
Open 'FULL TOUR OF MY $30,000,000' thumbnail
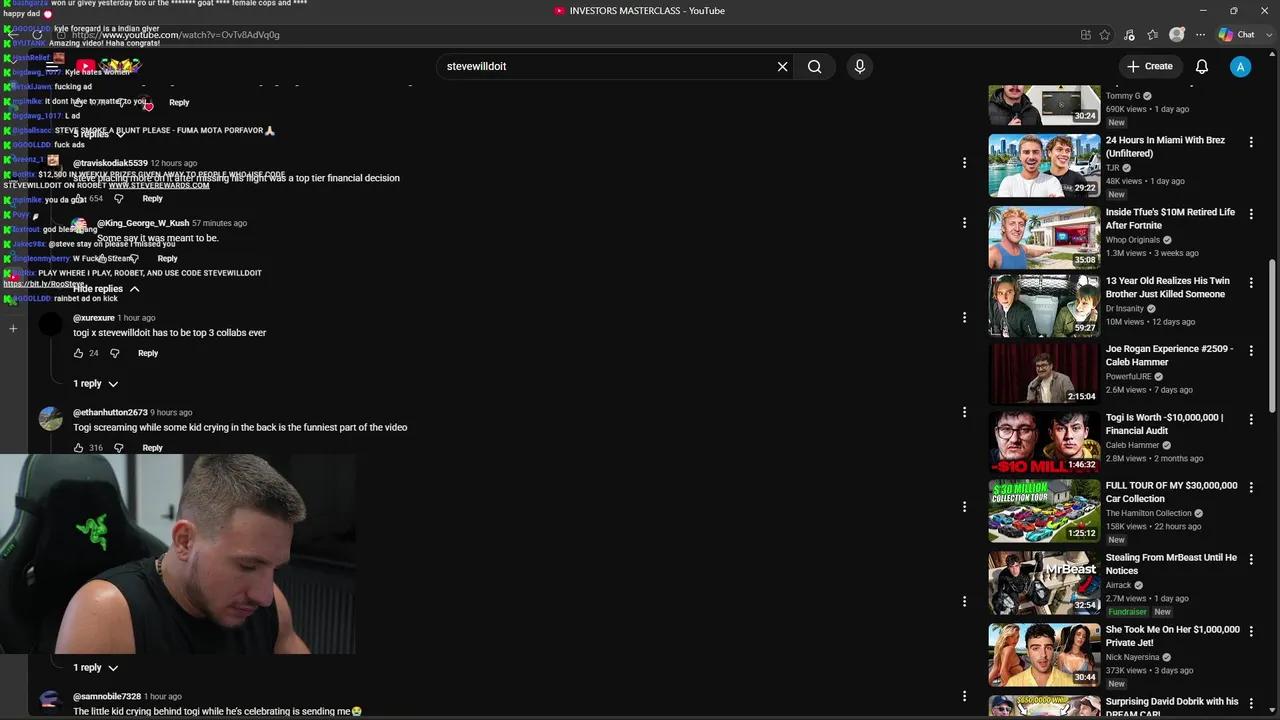pos(1044,510)
